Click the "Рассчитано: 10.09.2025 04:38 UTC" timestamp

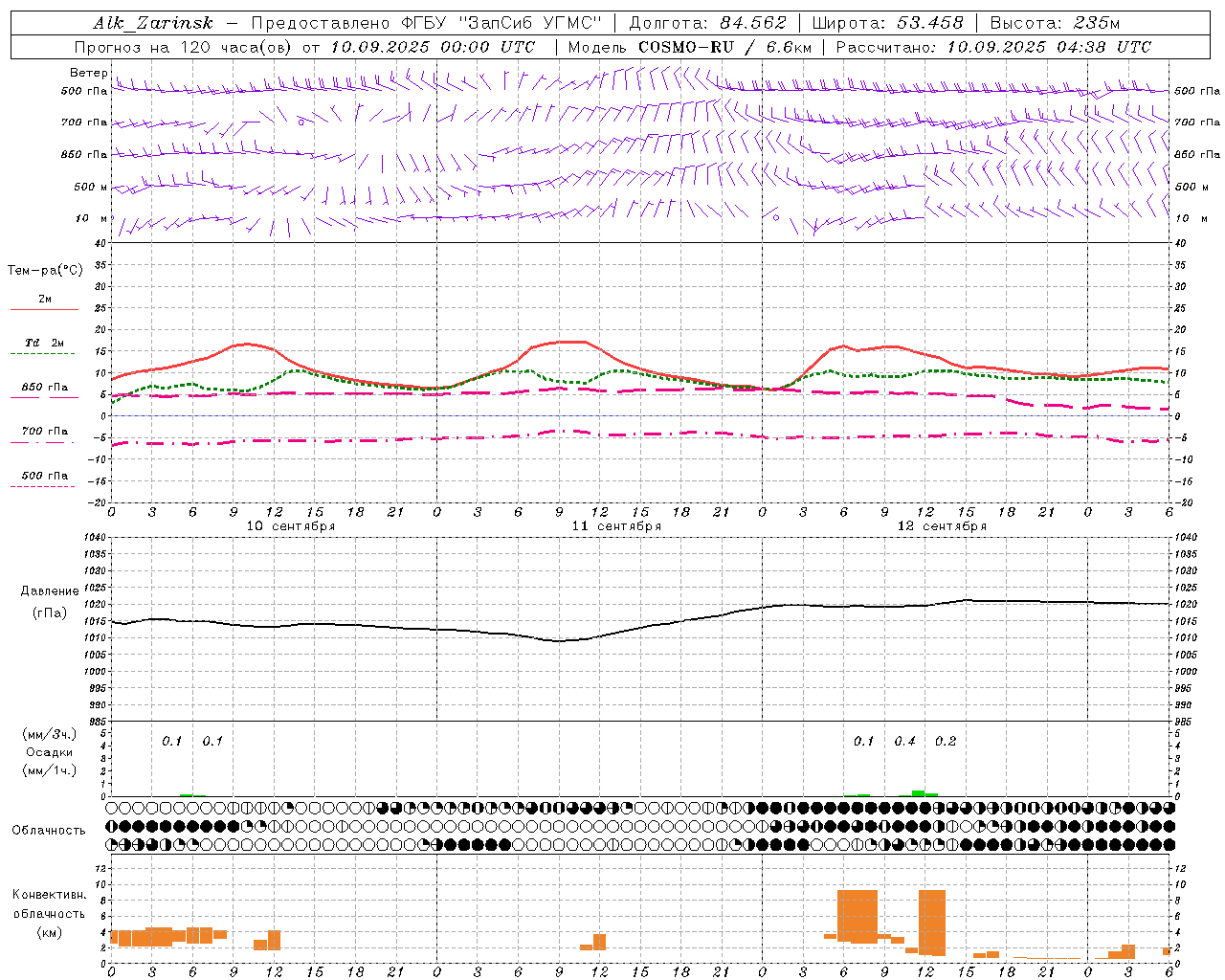tap(993, 47)
